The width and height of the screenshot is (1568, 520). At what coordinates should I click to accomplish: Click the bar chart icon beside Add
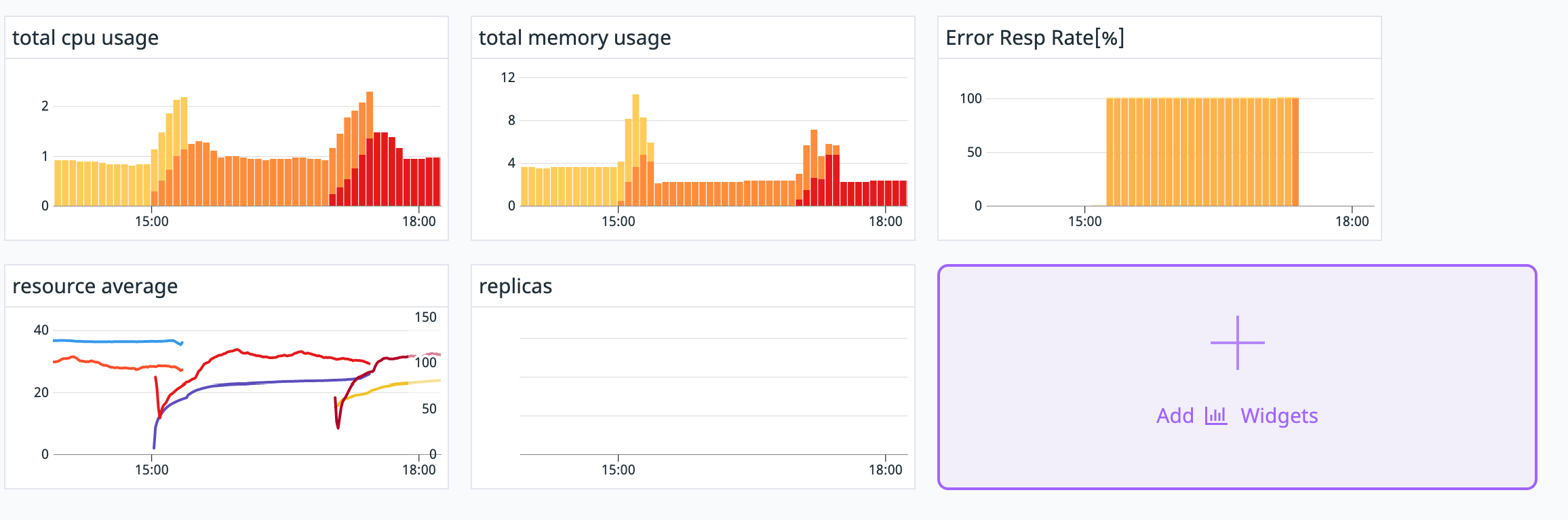1216,415
